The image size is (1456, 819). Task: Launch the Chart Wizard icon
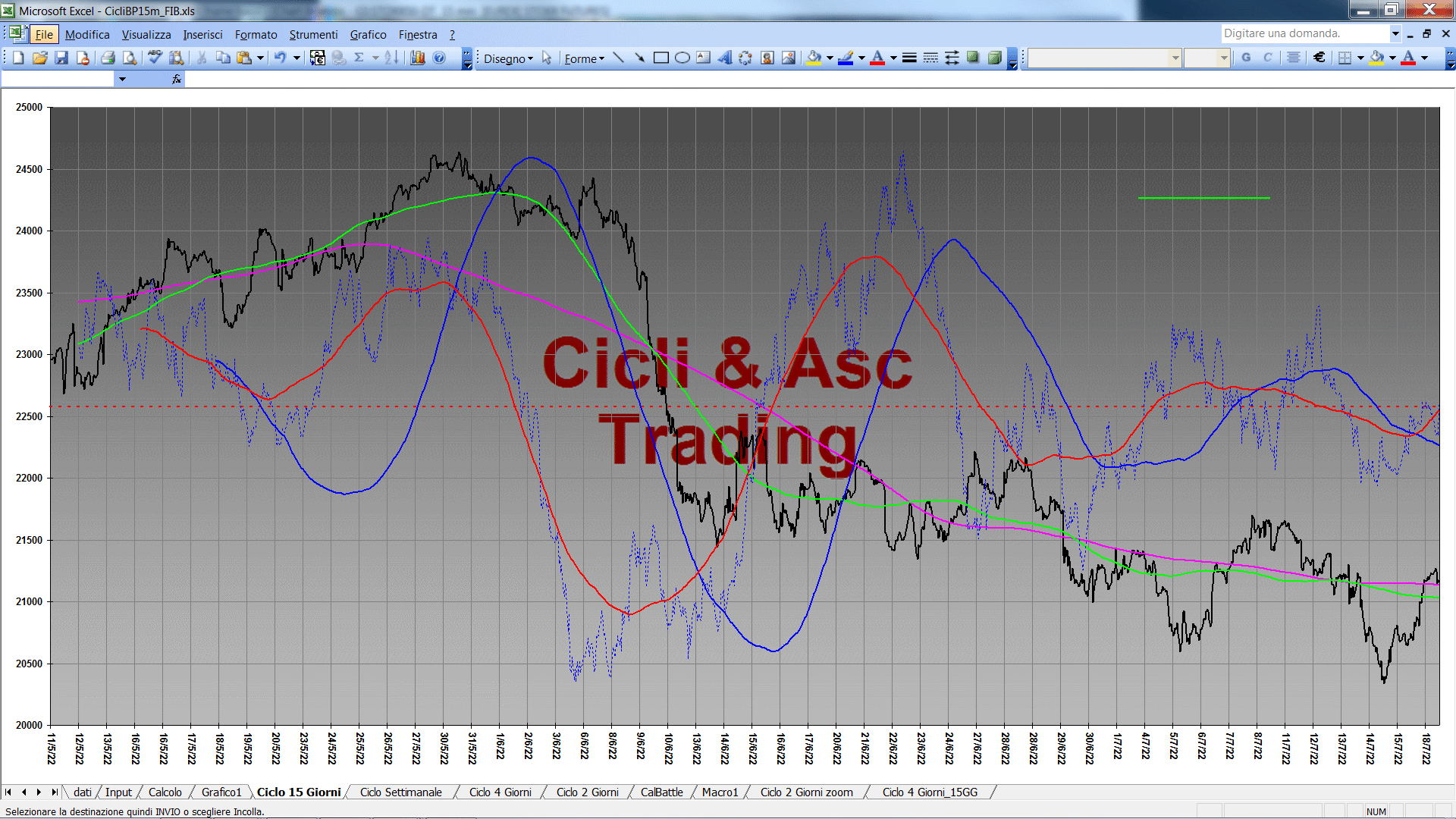coord(418,58)
